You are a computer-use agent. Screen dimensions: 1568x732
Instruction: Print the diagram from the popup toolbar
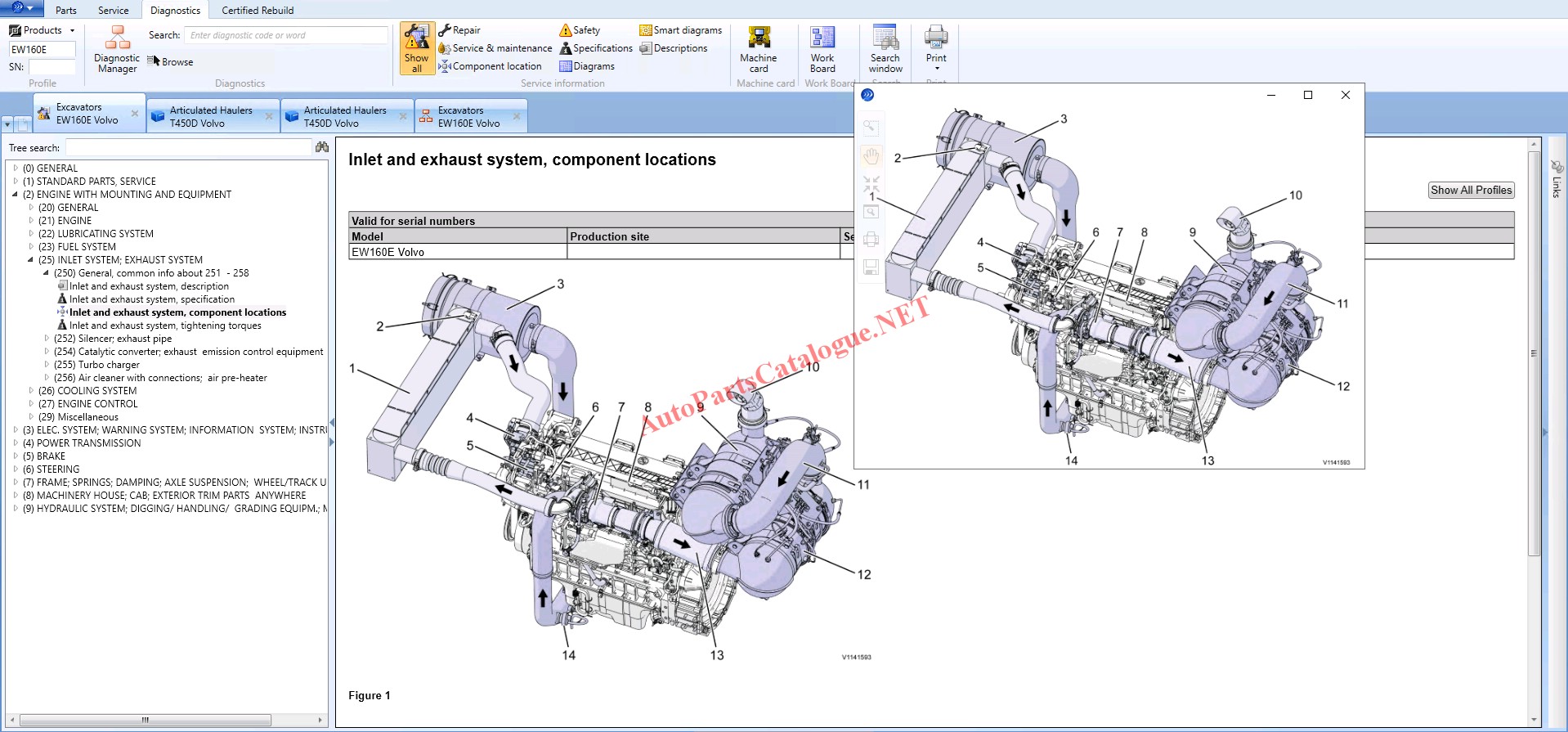point(871,240)
